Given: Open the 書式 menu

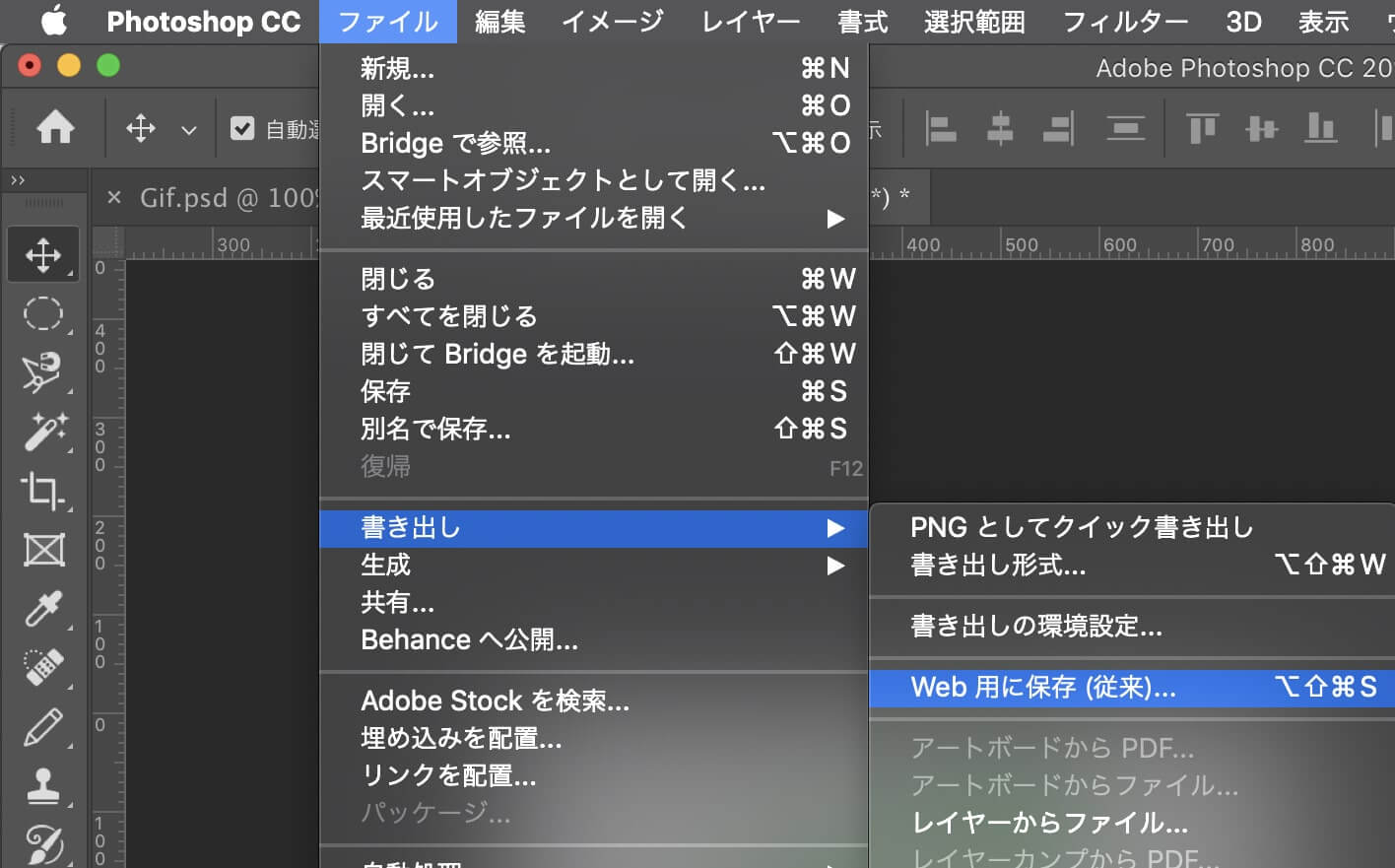Looking at the screenshot, I should 863,21.
